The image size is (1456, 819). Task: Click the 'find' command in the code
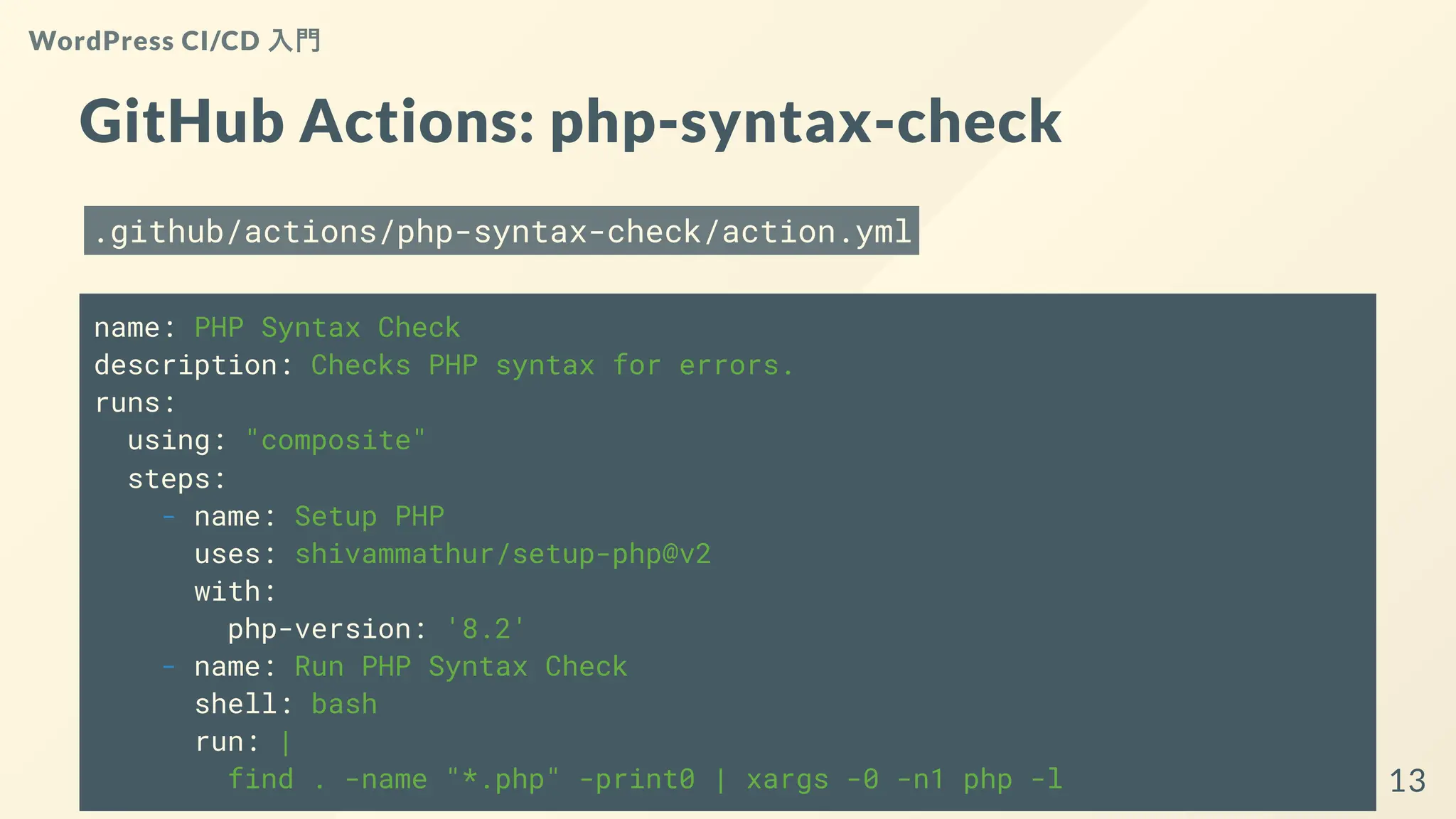pos(260,780)
